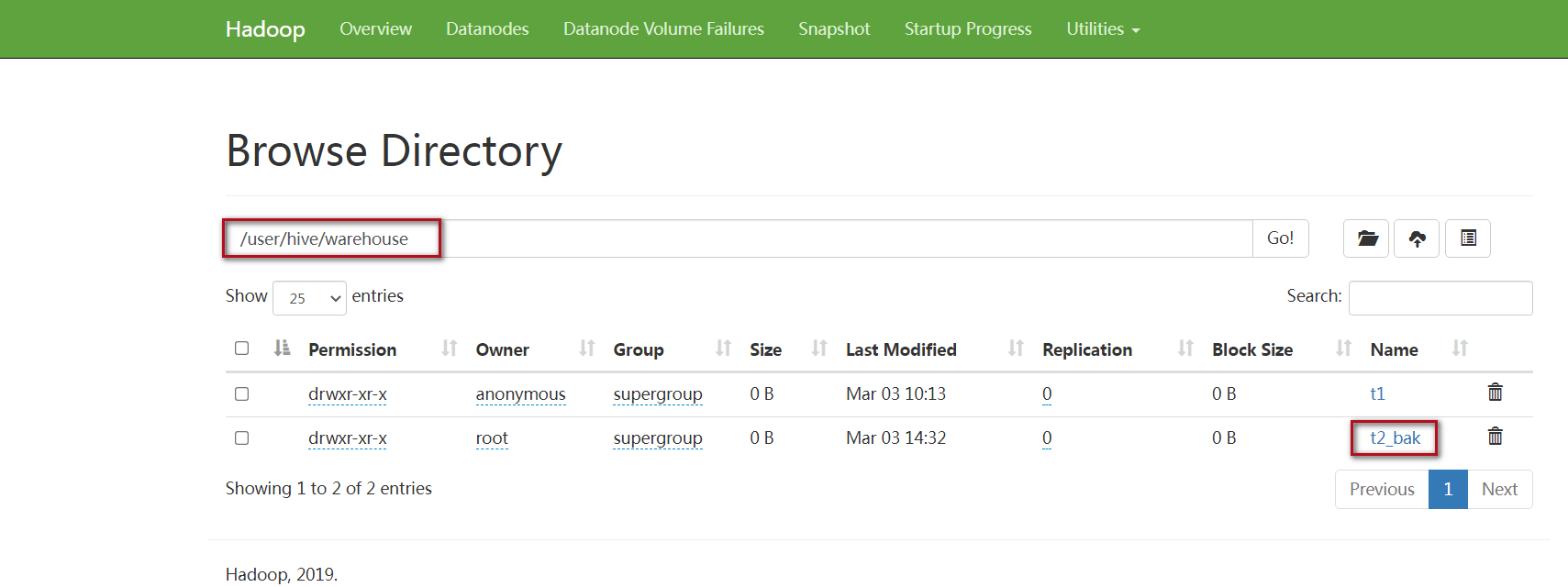Viewport: 1568px width, 587px height.
Task: Tick the checkbox for the t1 row
Action: point(242,393)
